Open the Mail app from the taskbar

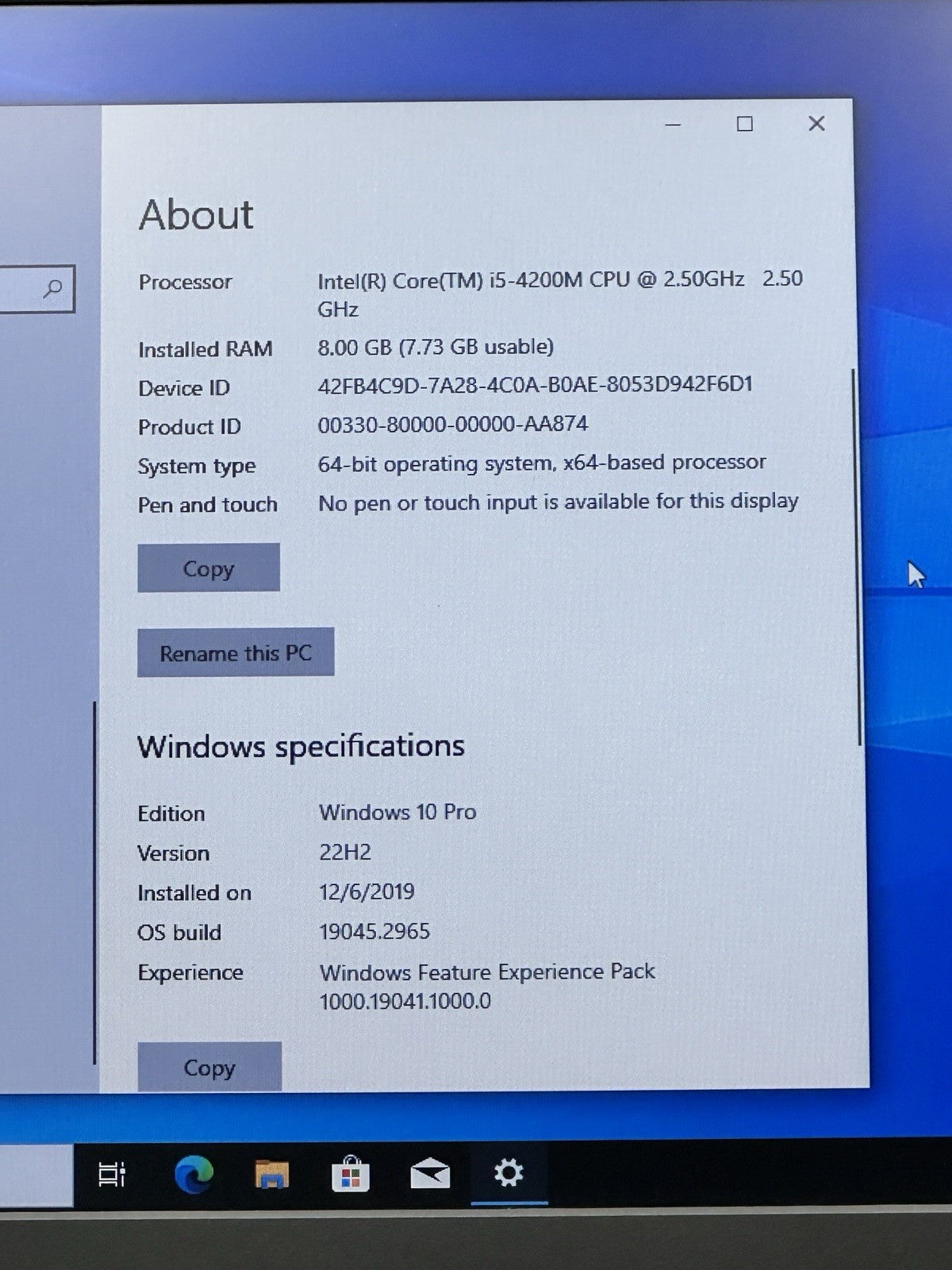coord(430,1174)
